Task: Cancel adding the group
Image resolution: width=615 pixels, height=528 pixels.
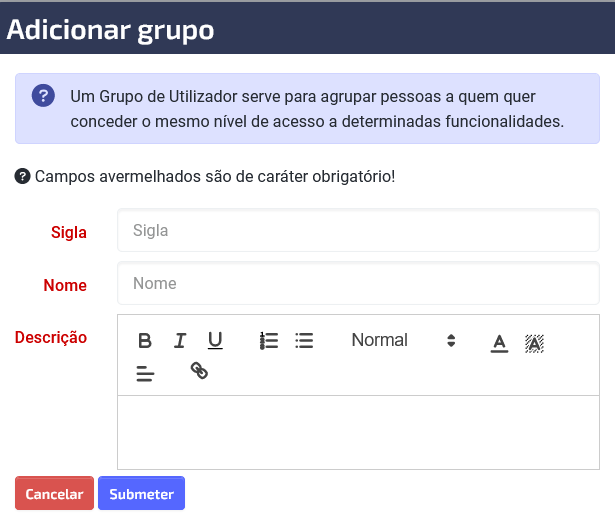Action: point(55,493)
